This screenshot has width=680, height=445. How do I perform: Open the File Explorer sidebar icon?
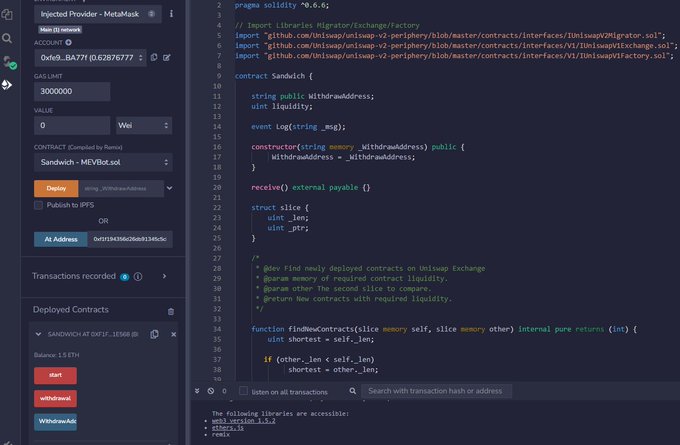pyautogui.click(x=7, y=15)
